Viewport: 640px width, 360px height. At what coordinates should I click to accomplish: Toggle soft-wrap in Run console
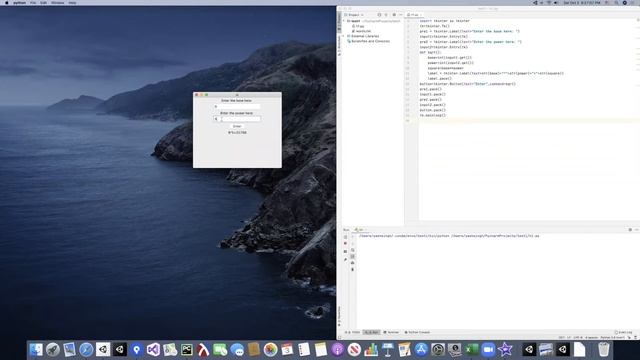coord(353,250)
